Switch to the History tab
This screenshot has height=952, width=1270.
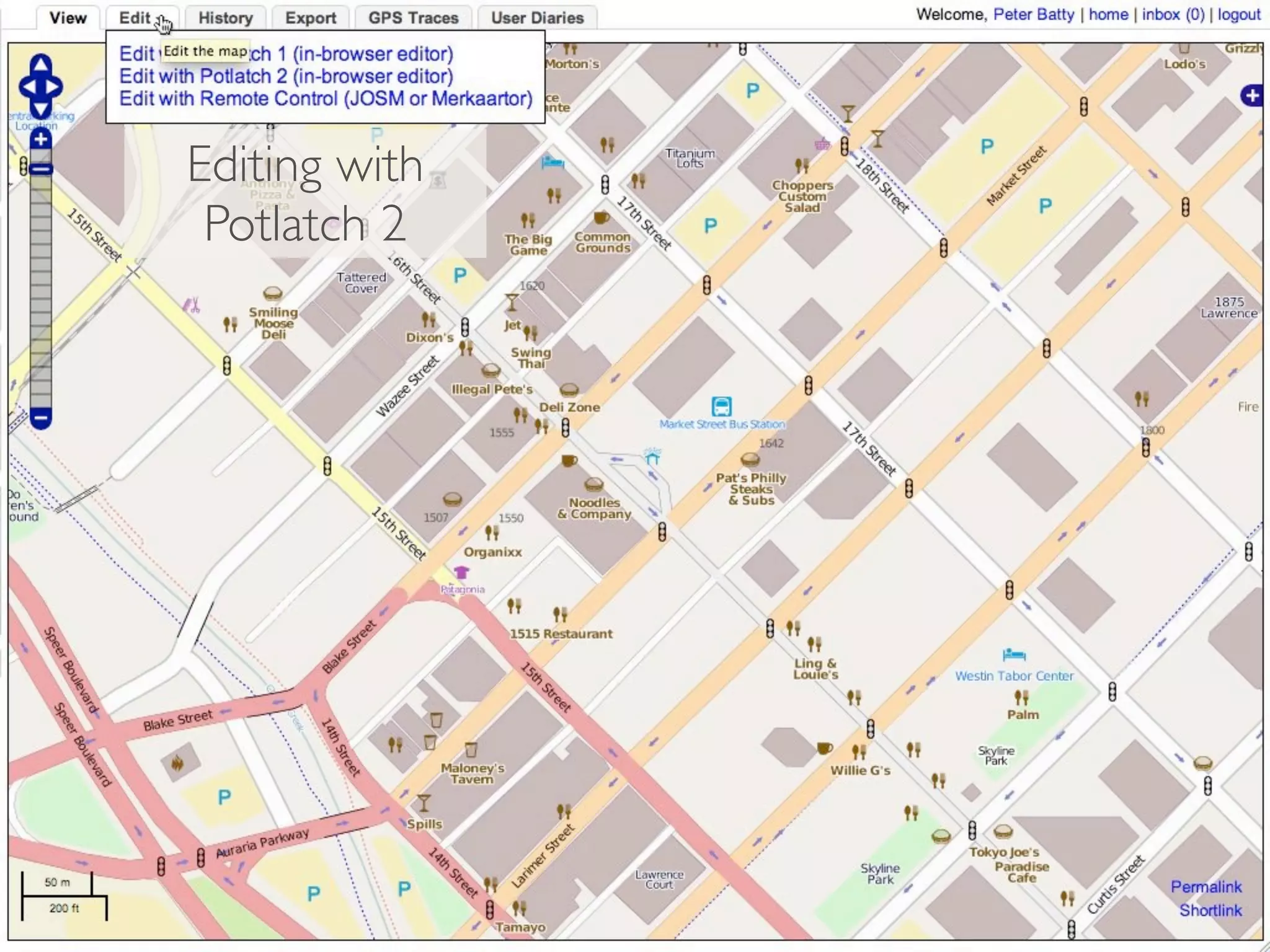tap(225, 18)
